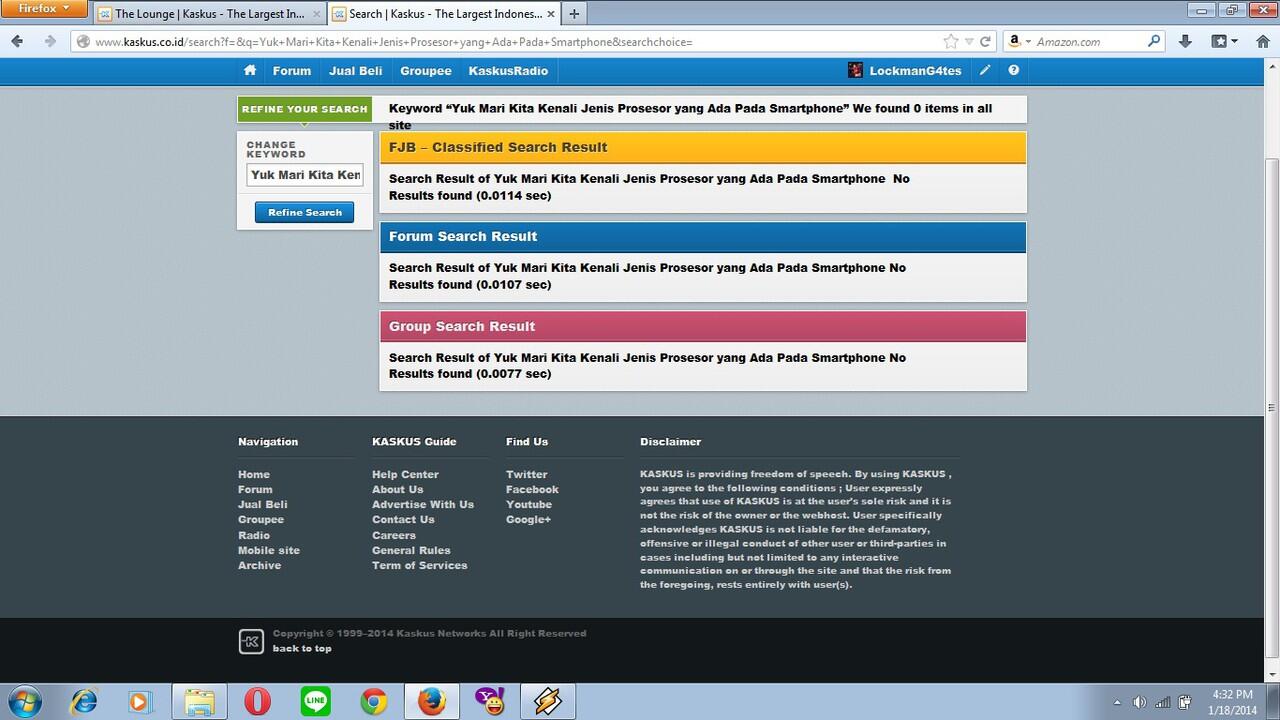Open the Firefox downloads arrow

point(1185,41)
